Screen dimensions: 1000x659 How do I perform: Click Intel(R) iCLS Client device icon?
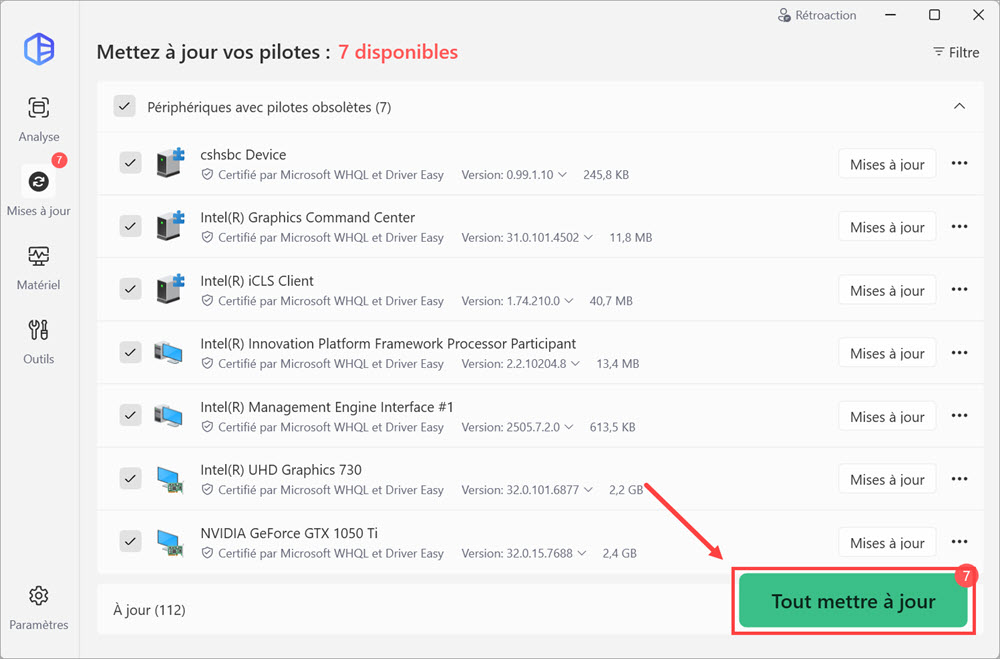(170, 290)
